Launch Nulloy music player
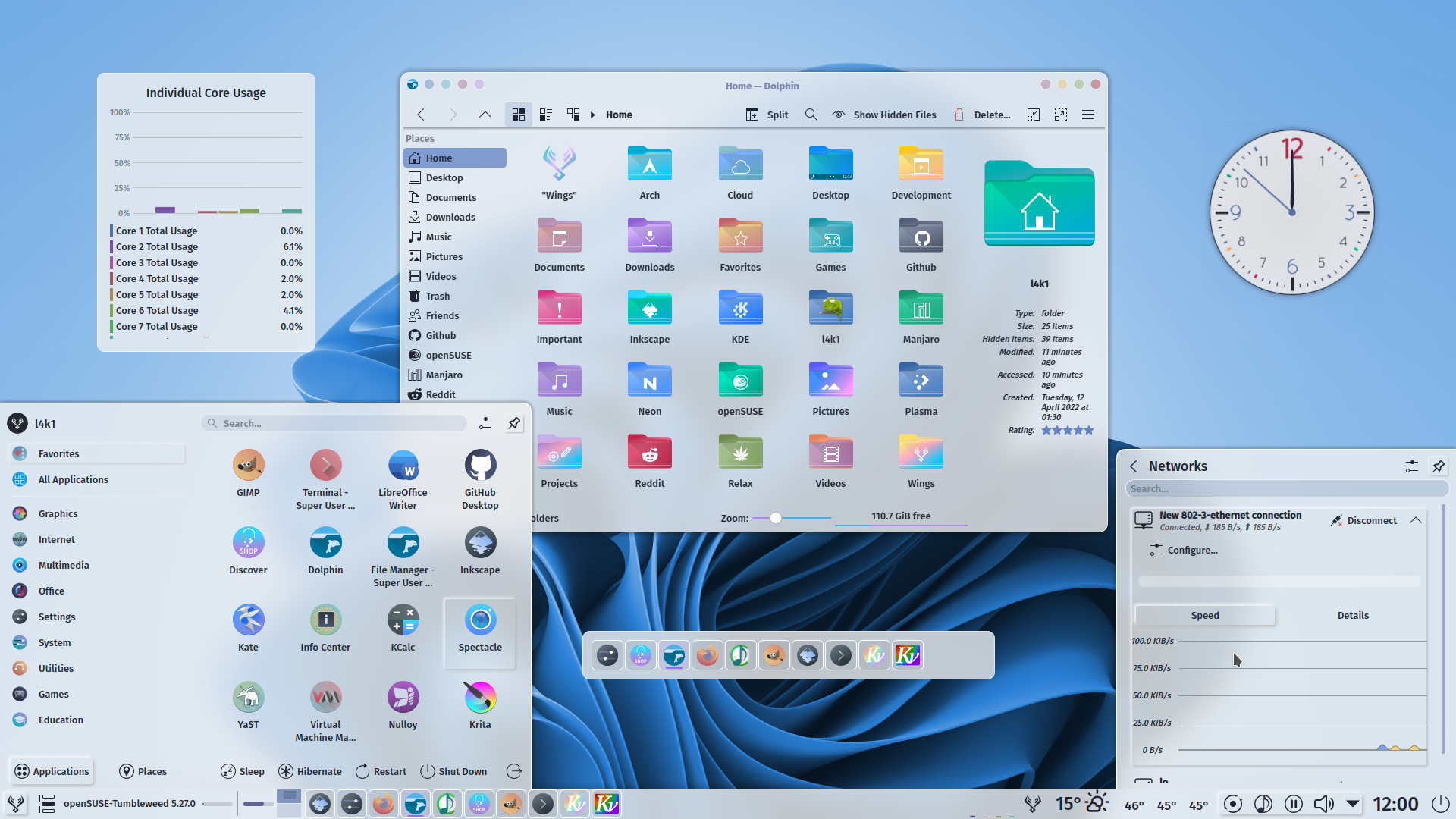Image resolution: width=1456 pixels, height=819 pixels. (403, 705)
